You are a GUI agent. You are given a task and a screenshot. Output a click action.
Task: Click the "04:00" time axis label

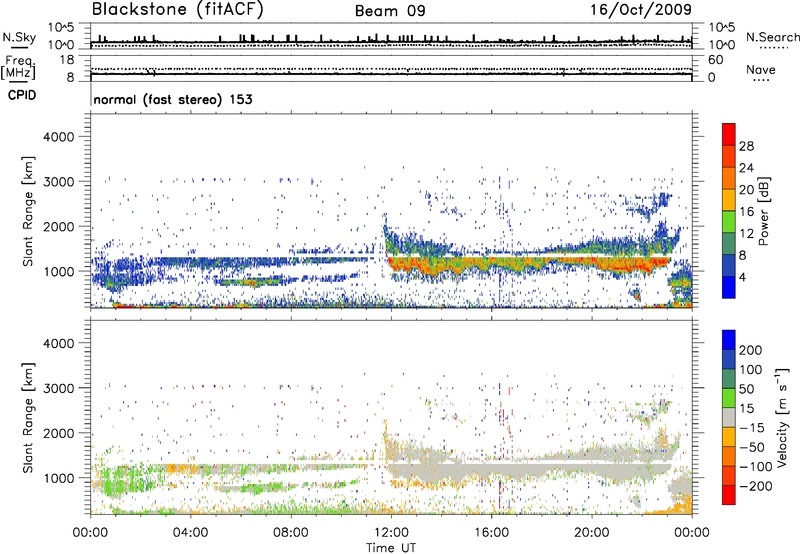(x=190, y=533)
